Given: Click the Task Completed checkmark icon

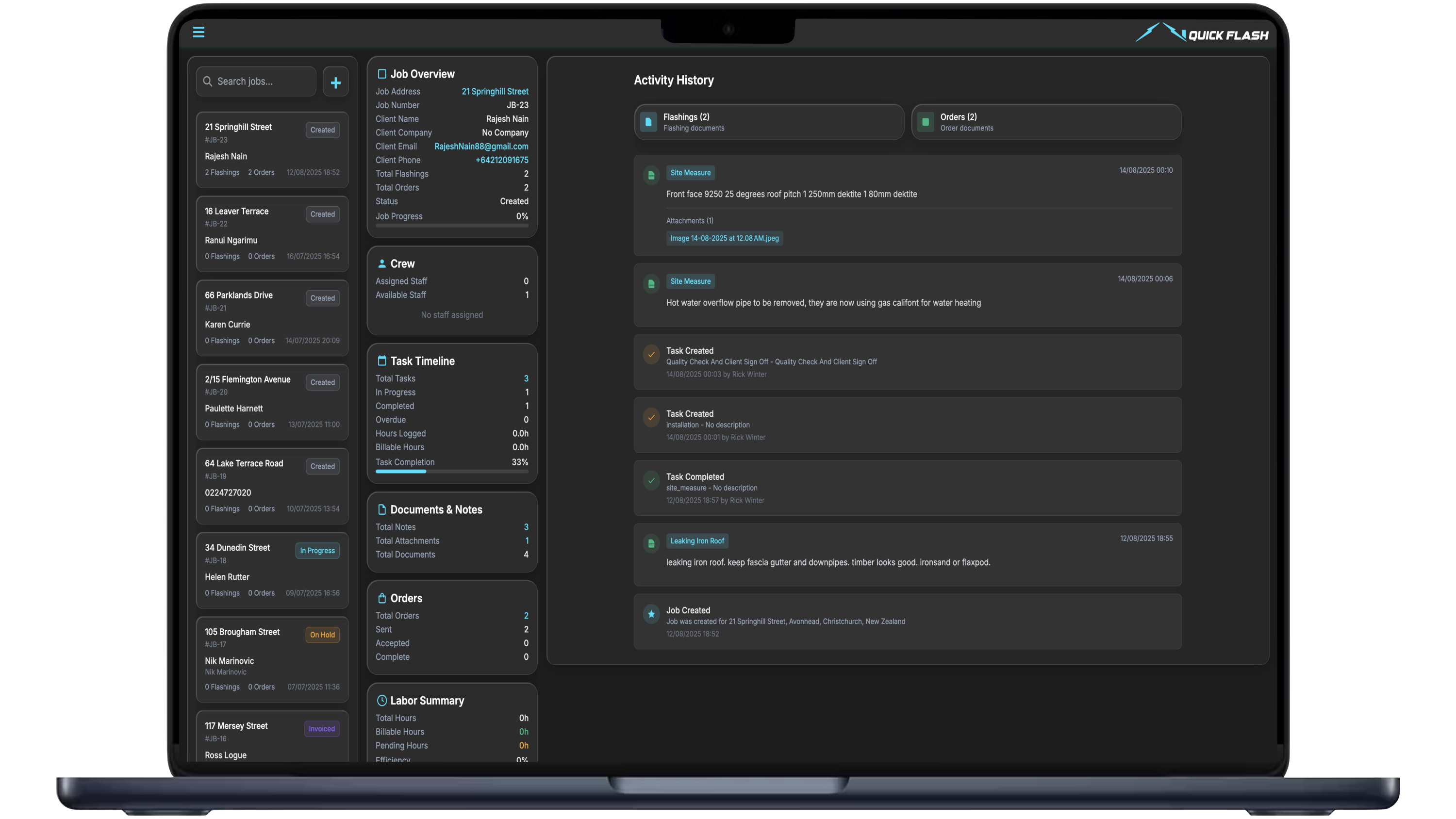Looking at the screenshot, I should (x=651, y=480).
